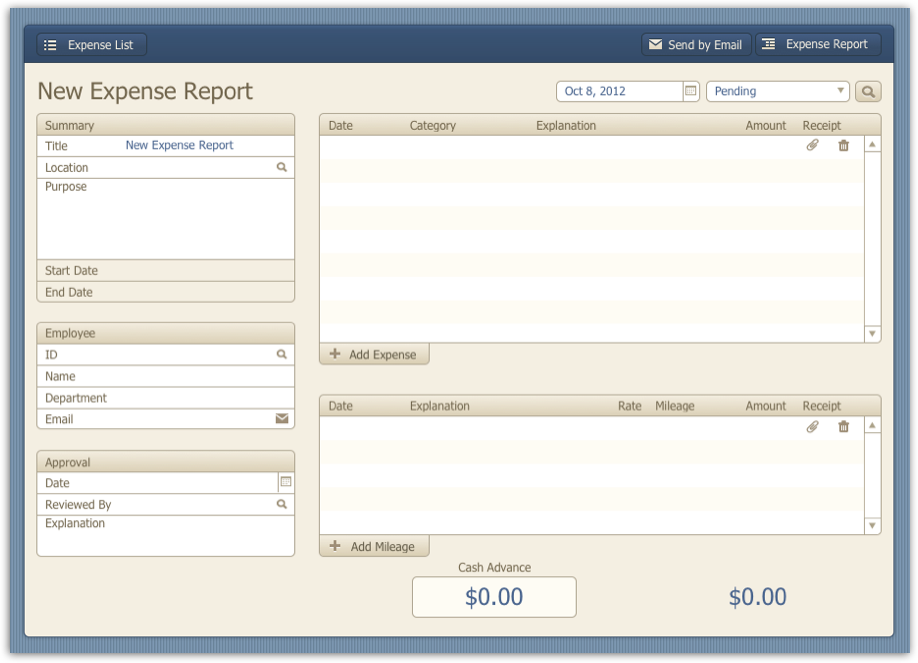Click inside the Cash Advance amount field
The image size is (918, 663).
pos(494,596)
